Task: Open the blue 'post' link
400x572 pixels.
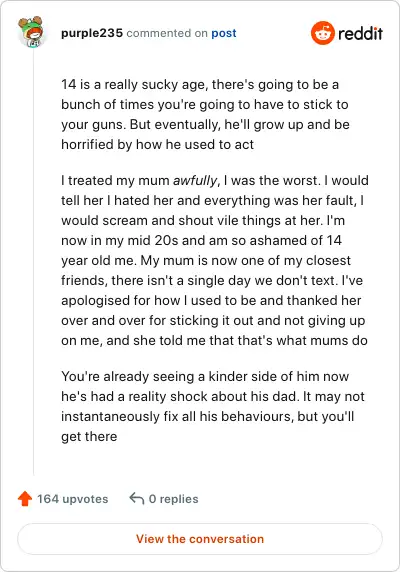Action: (224, 33)
